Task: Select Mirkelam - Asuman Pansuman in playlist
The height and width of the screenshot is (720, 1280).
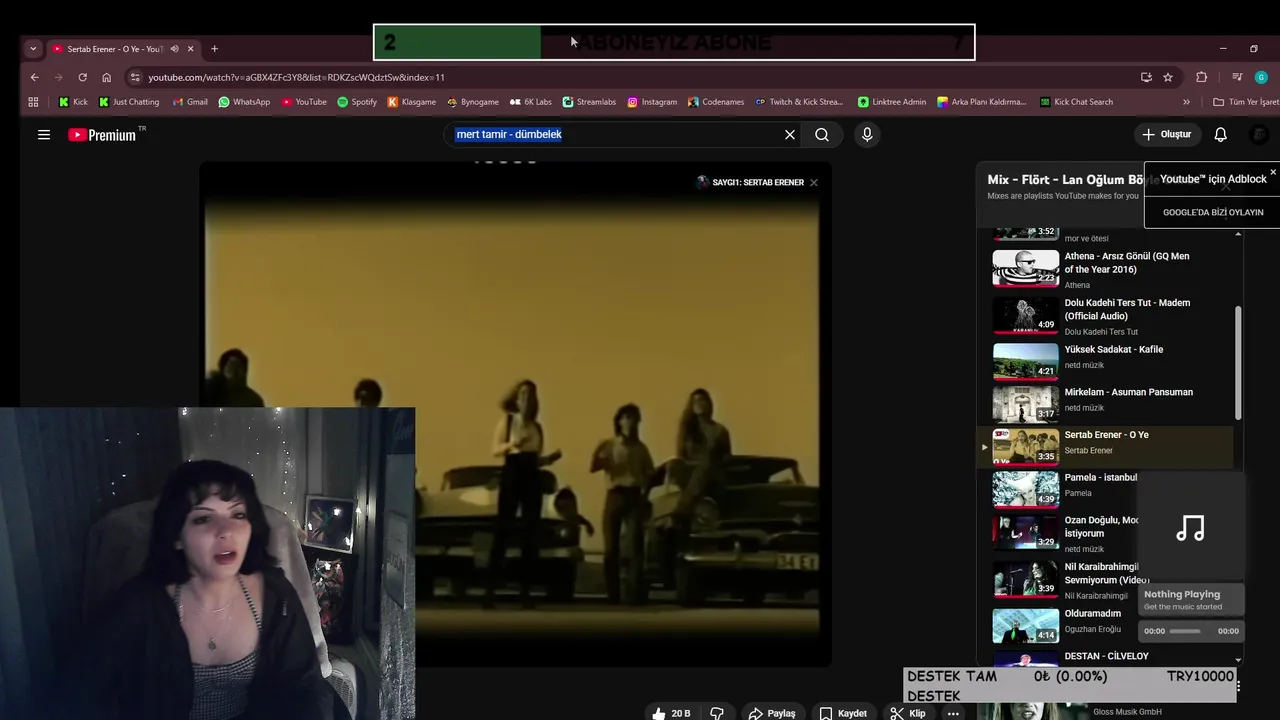Action: click(x=1105, y=402)
